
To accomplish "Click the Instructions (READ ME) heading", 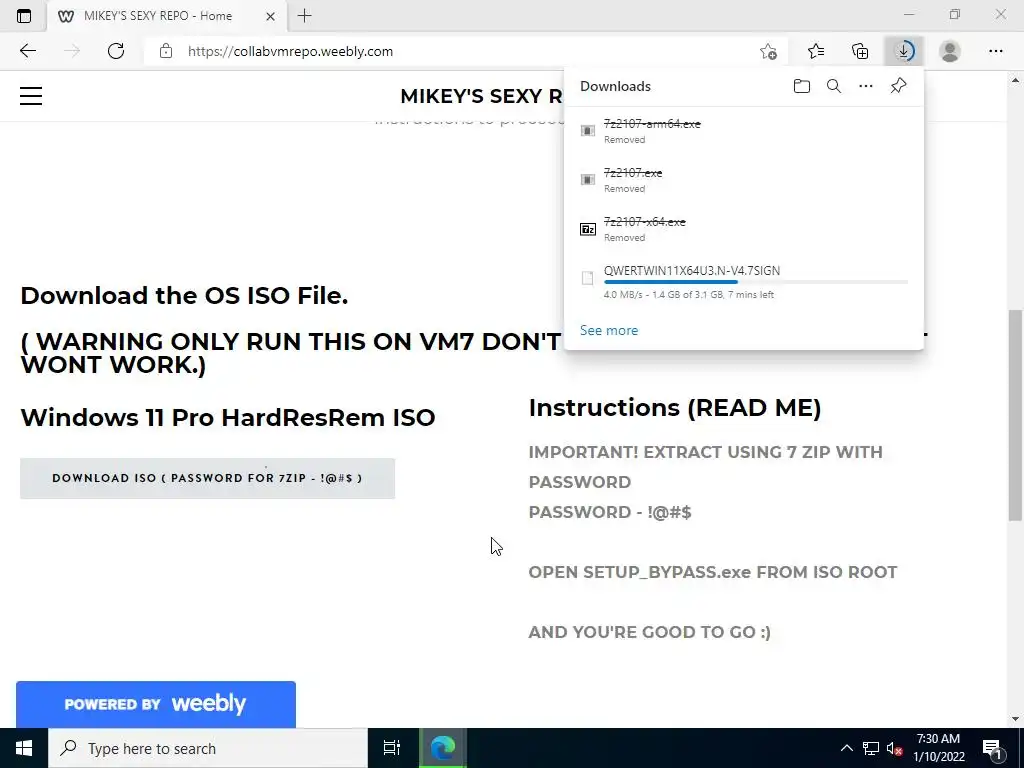I will click(x=675, y=408).
